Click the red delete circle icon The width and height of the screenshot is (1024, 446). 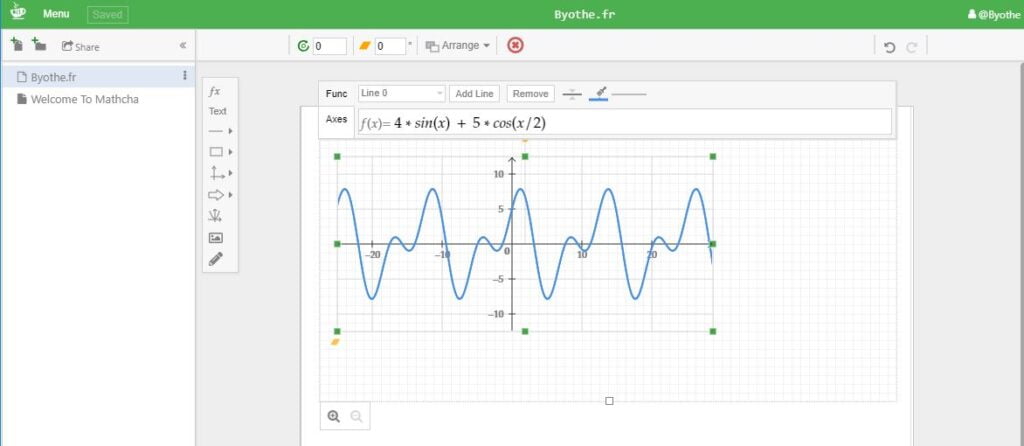[515, 45]
